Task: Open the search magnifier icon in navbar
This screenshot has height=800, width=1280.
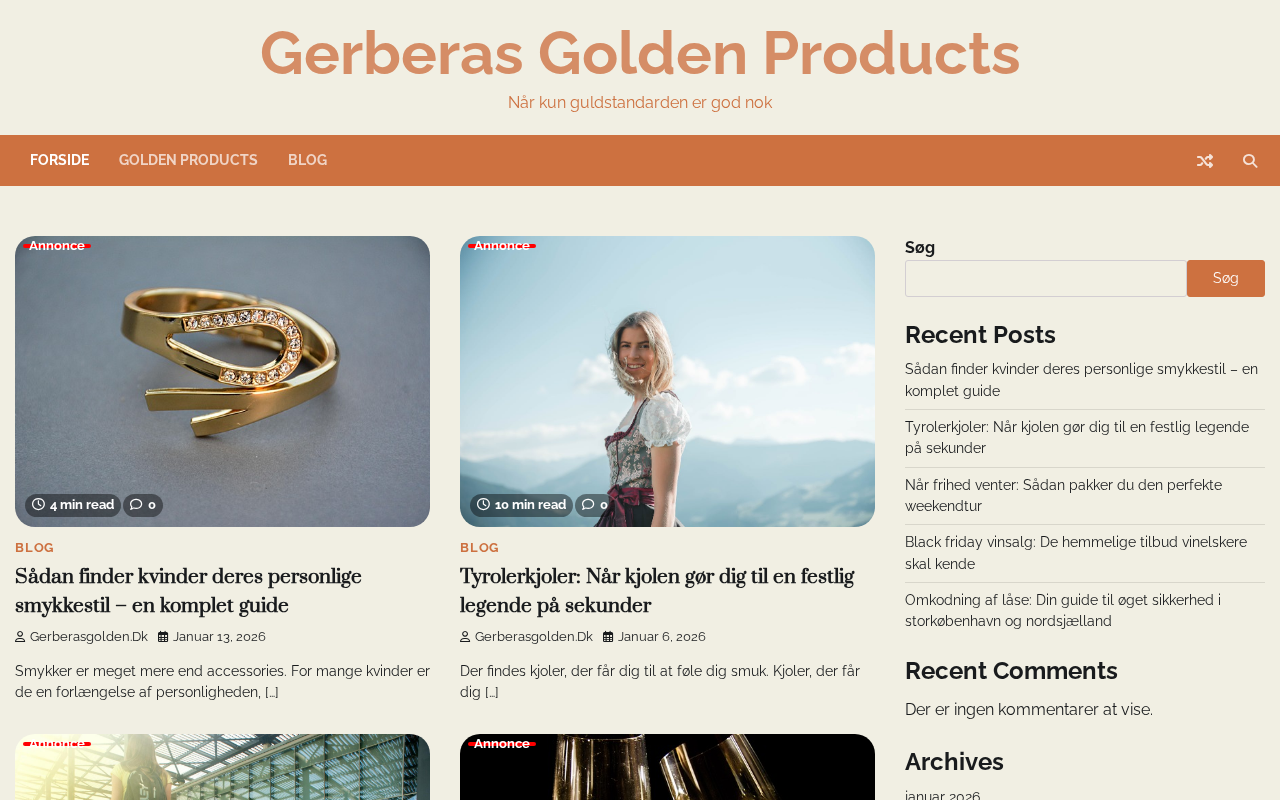Action: pyautogui.click(x=1250, y=161)
